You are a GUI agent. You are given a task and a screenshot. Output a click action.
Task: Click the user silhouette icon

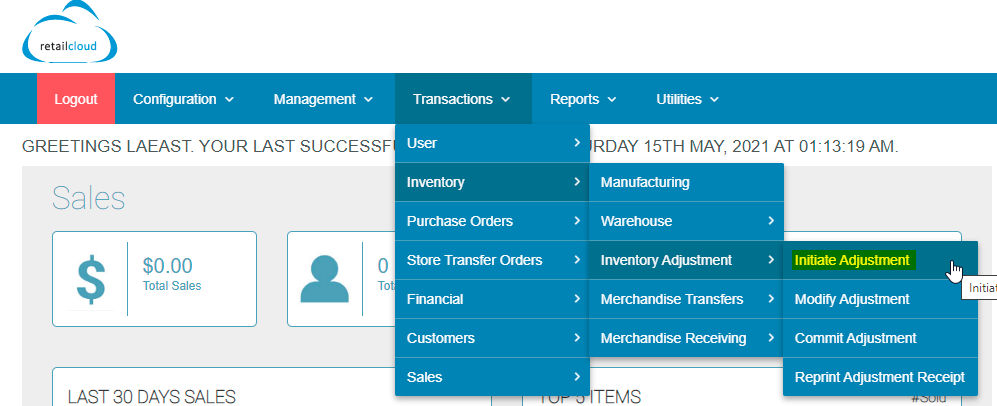(325, 278)
